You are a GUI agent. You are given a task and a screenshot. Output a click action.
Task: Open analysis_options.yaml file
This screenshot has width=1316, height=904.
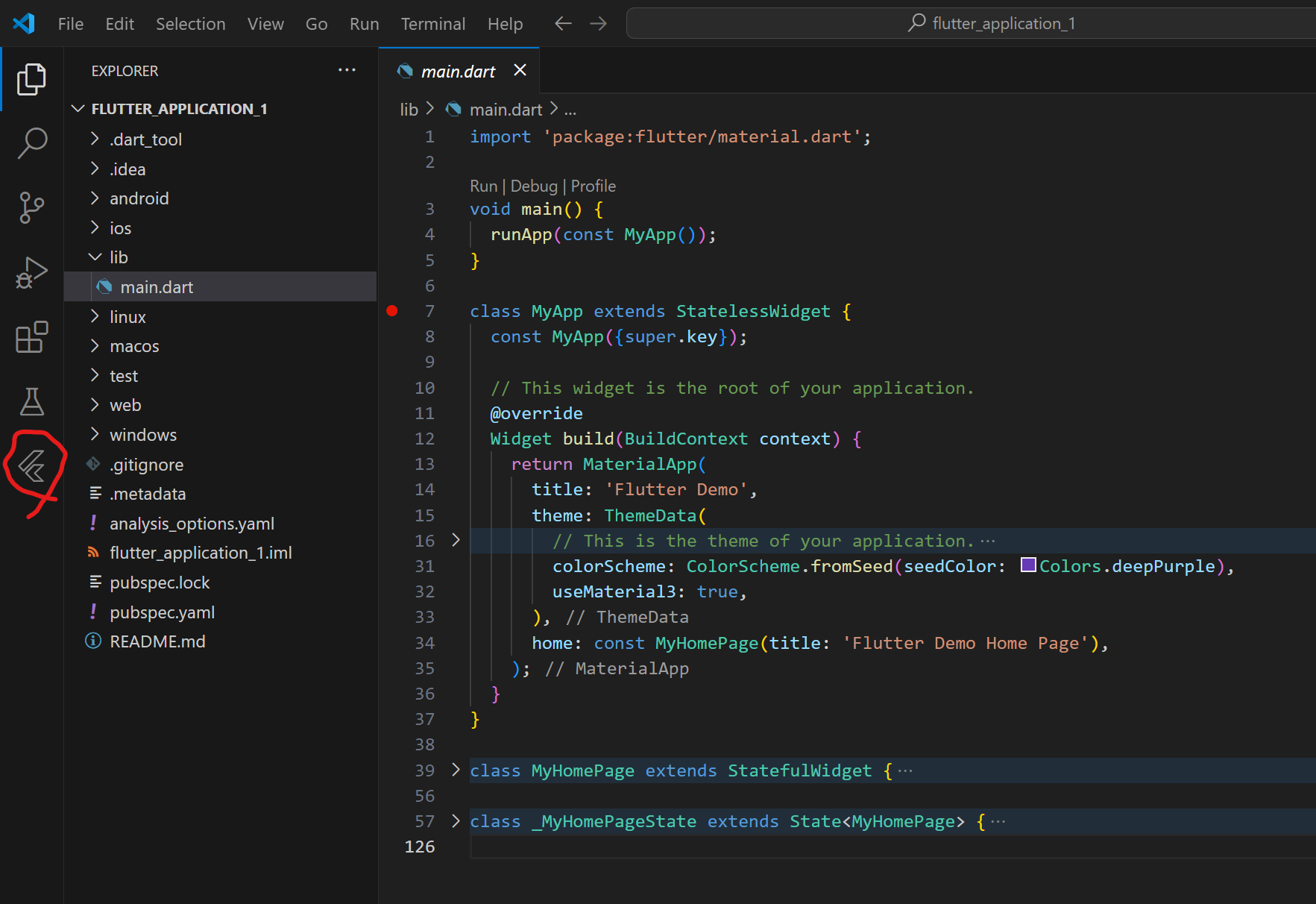[x=221, y=524]
